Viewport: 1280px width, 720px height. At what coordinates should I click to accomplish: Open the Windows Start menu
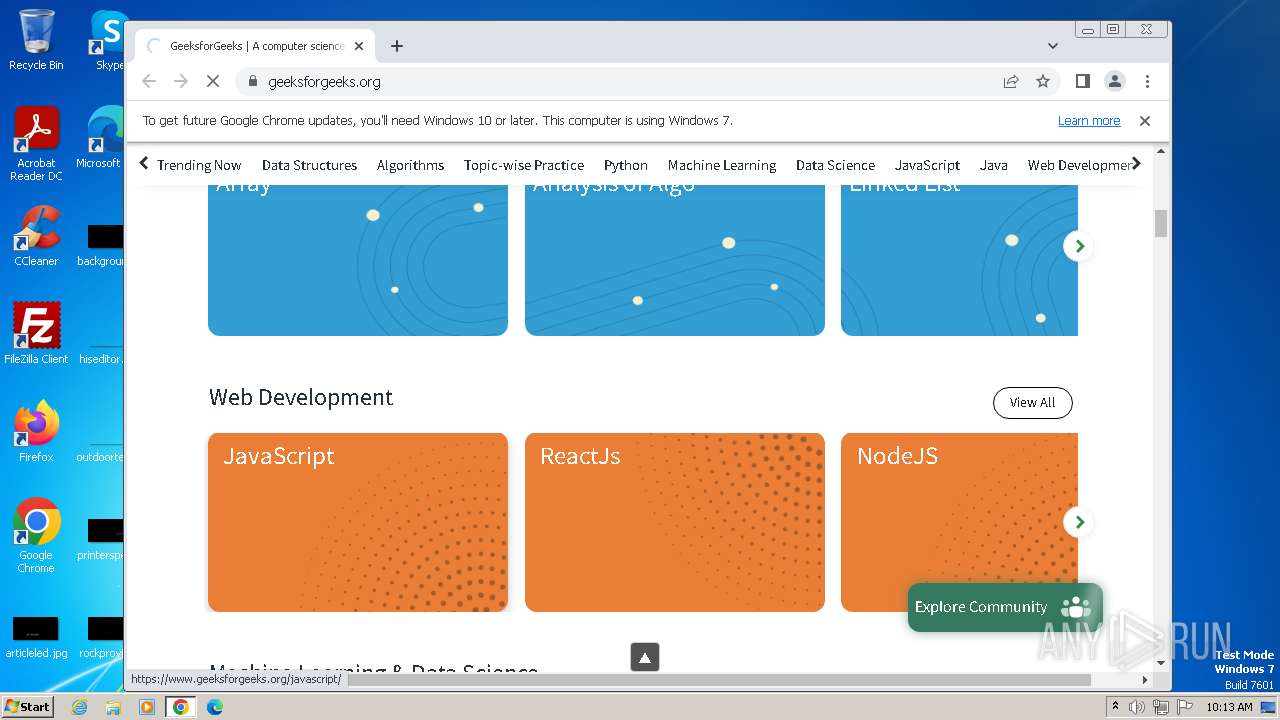(28, 706)
